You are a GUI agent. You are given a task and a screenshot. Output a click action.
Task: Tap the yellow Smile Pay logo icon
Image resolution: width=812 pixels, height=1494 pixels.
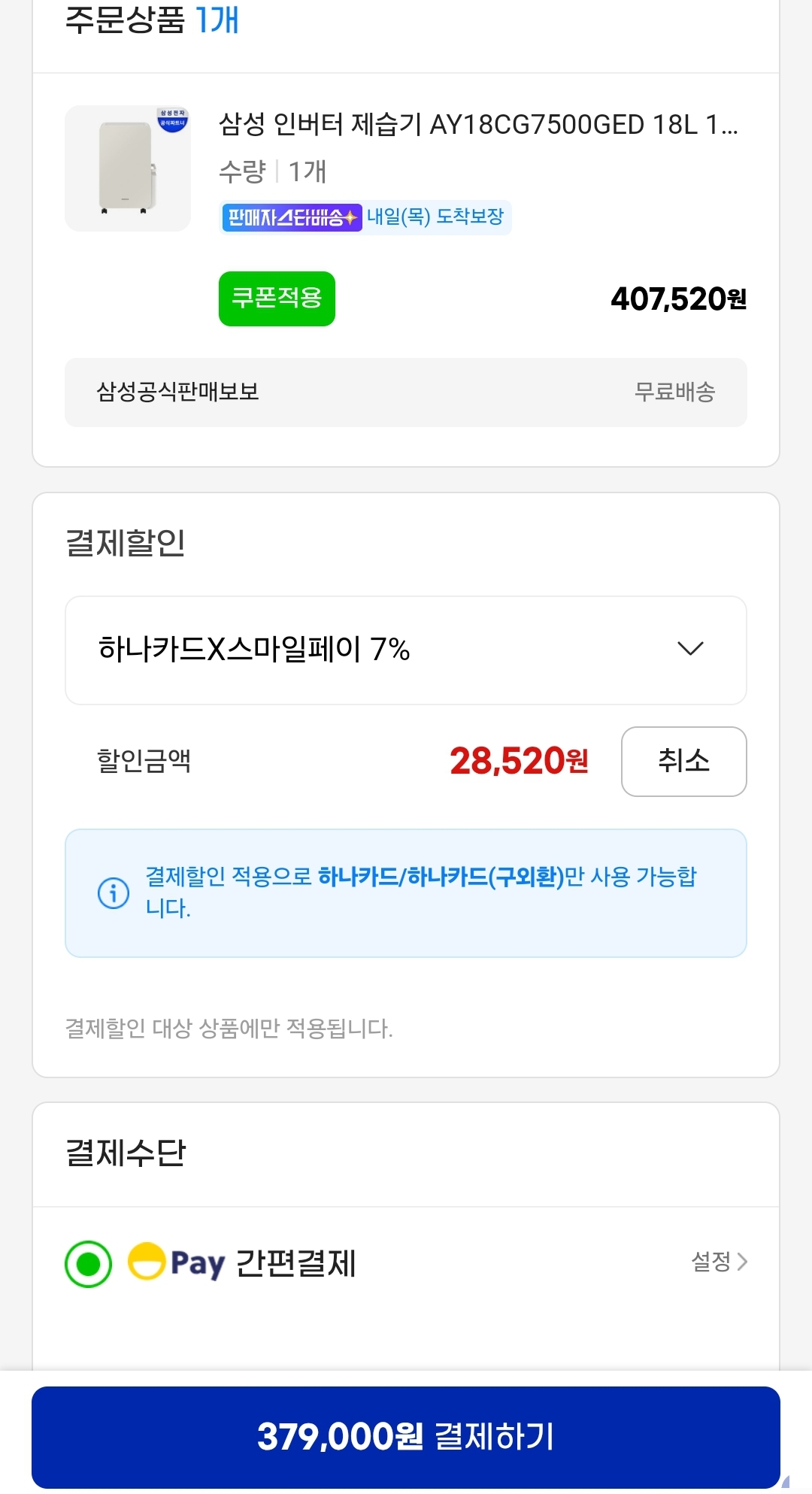pos(147,1262)
